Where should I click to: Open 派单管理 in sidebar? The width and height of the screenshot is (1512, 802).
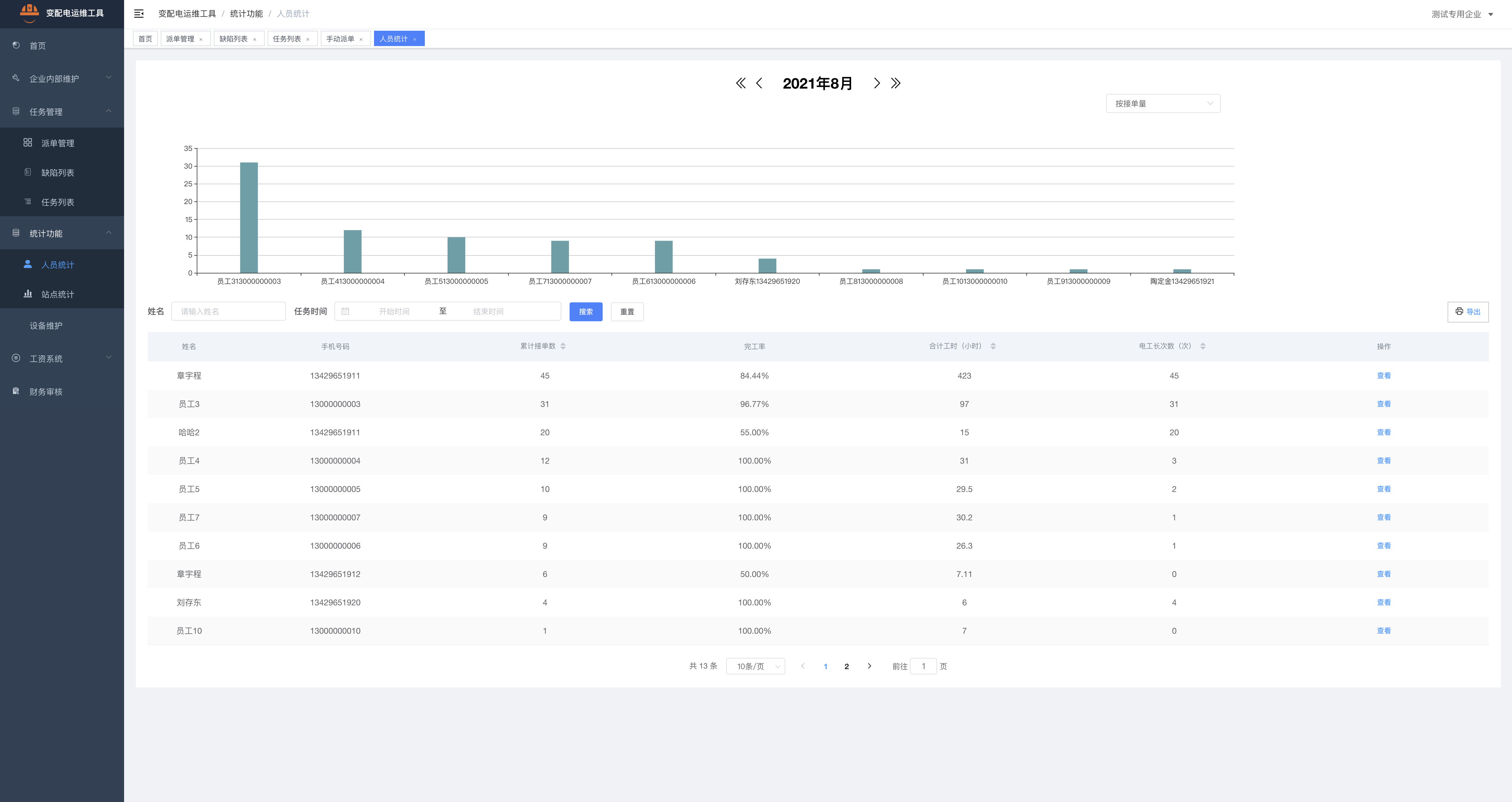pos(58,143)
